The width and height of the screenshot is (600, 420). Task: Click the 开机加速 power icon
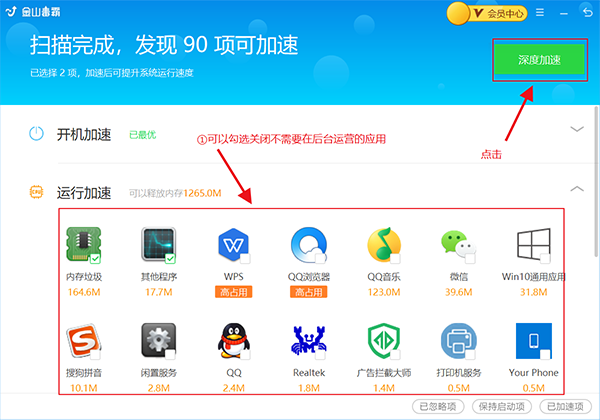click(36, 133)
